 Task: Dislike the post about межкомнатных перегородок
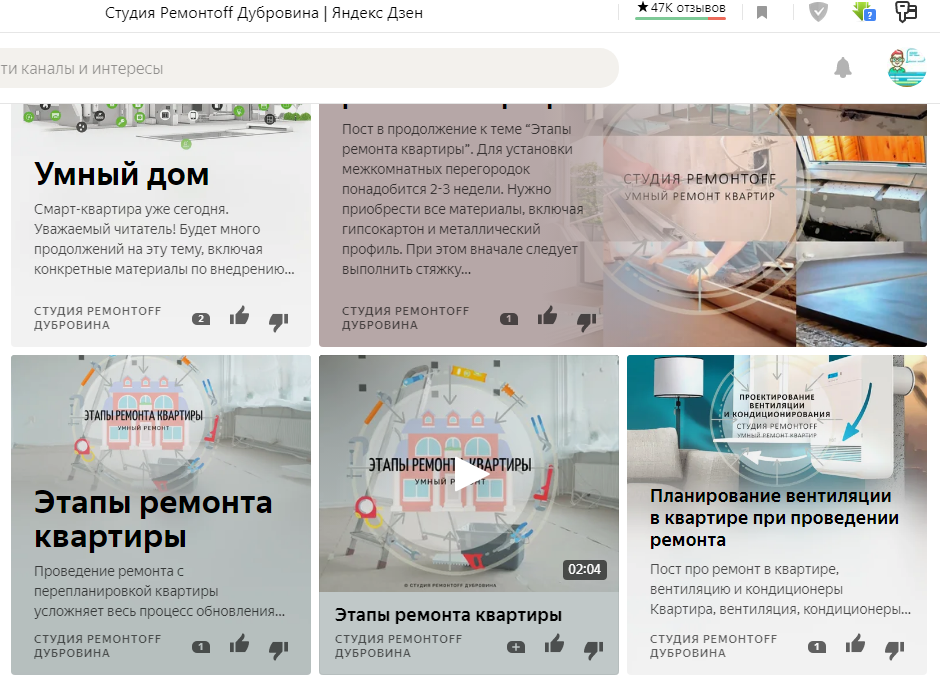pyautogui.click(x=586, y=321)
